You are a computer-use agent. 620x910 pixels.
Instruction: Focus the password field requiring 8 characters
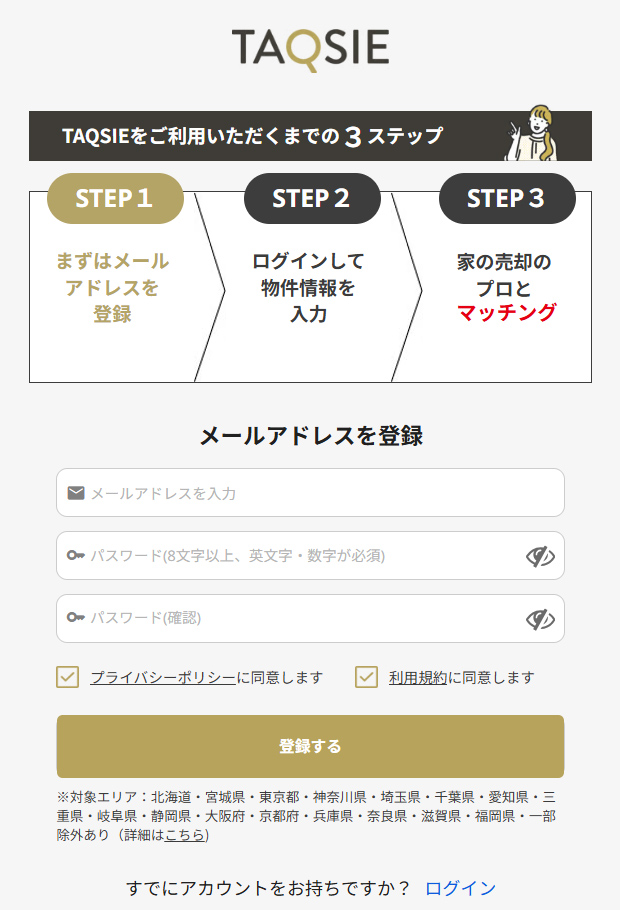pyautogui.click(x=300, y=556)
